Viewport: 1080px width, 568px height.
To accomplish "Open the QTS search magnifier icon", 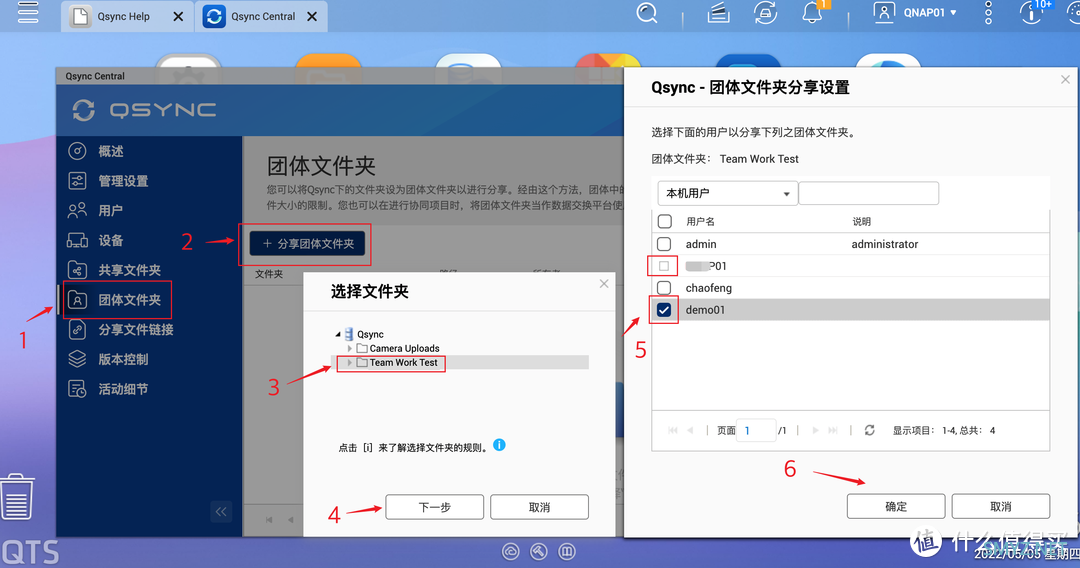I will click(x=647, y=13).
